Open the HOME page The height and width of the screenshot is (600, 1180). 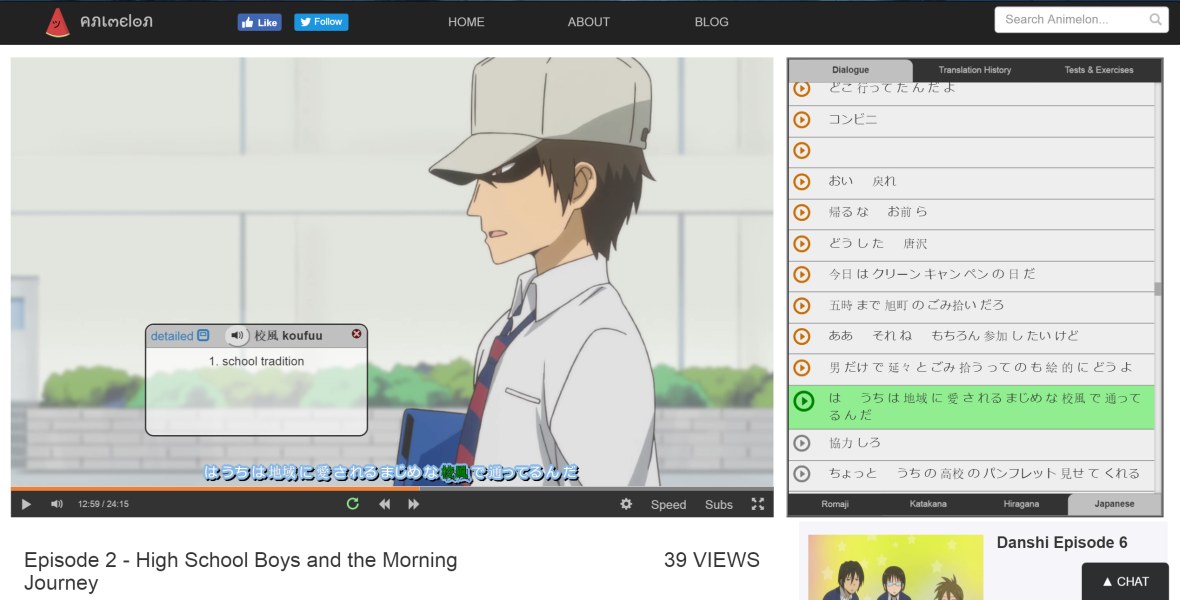466,22
